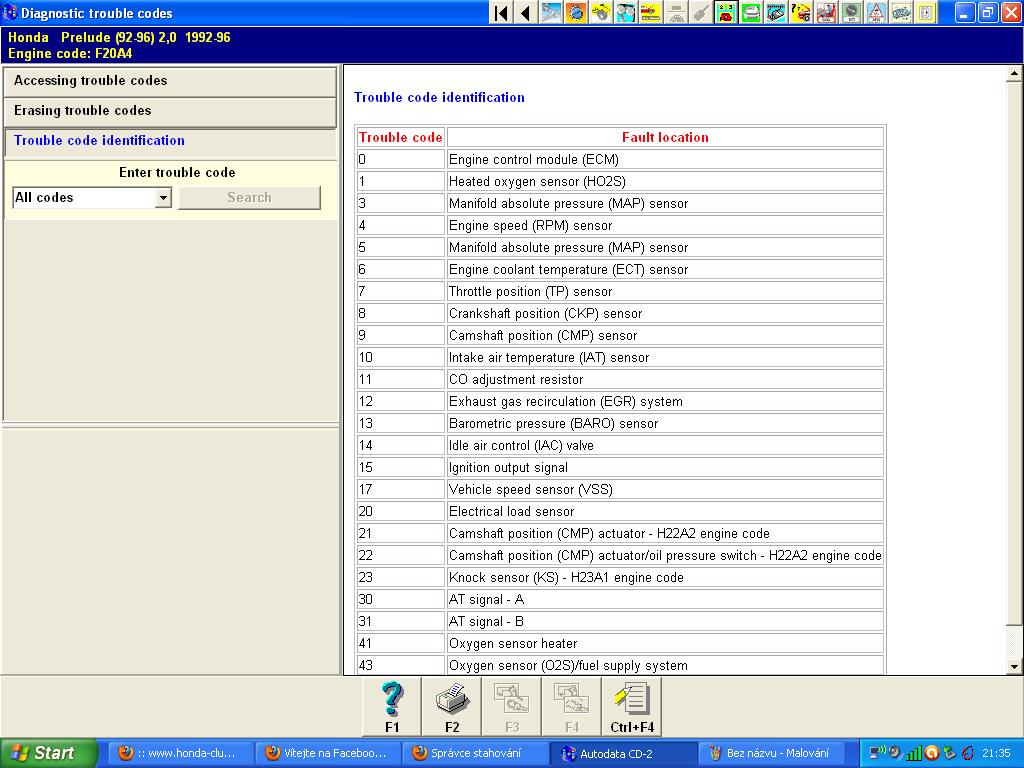This screenshot has width=1024, height=768.
Task: Select the warning triangle toolbar icon
Action: (876, 13)
